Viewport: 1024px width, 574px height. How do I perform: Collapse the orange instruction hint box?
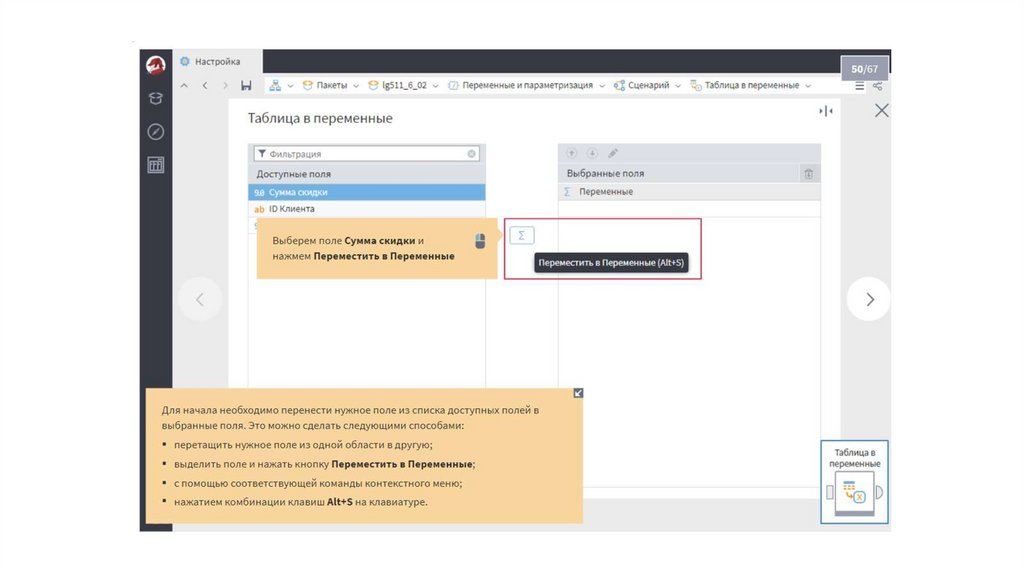(x=577, y=393)
